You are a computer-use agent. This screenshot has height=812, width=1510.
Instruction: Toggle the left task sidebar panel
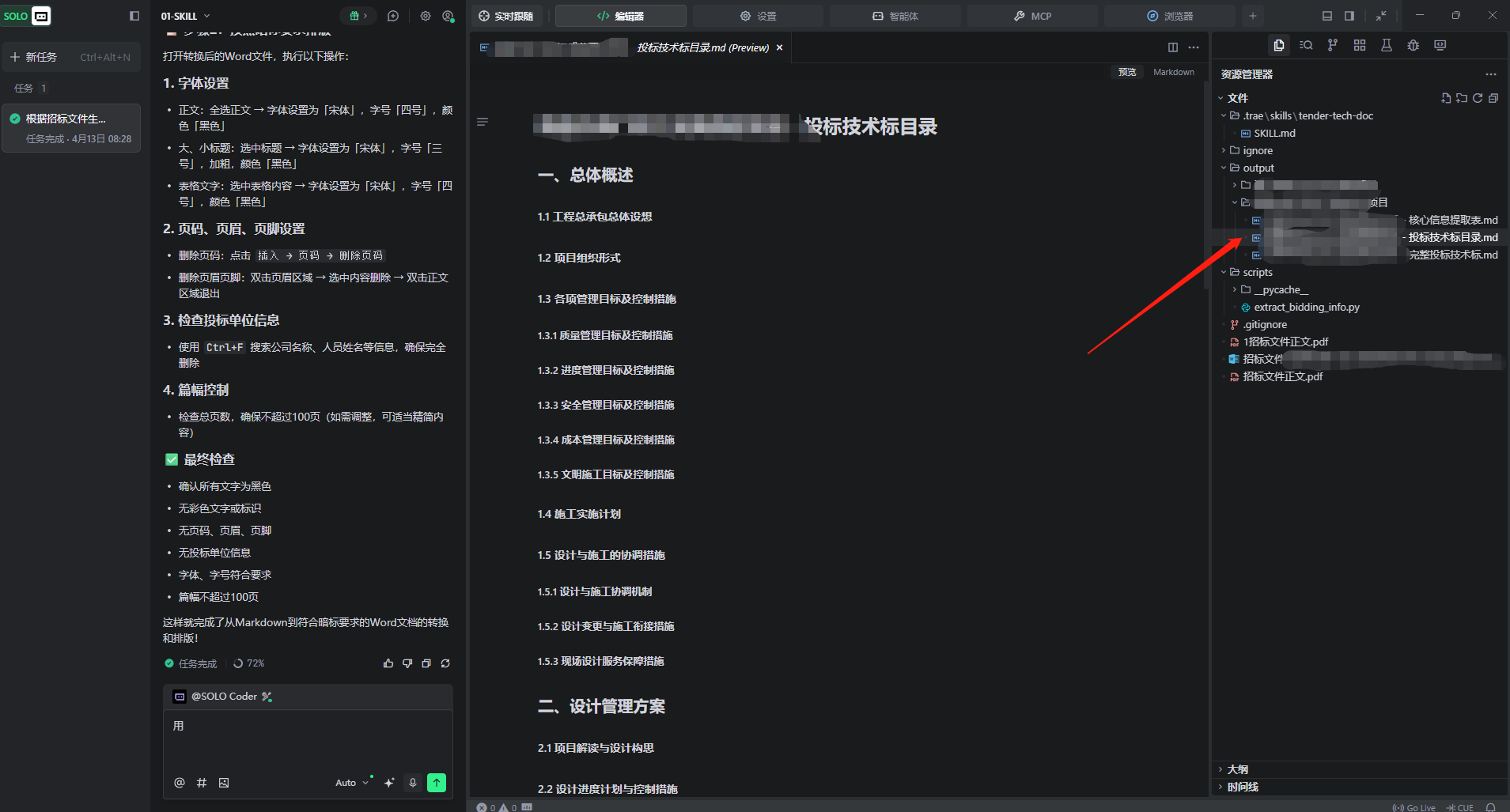pyautogui.click(x=134, y=16)
